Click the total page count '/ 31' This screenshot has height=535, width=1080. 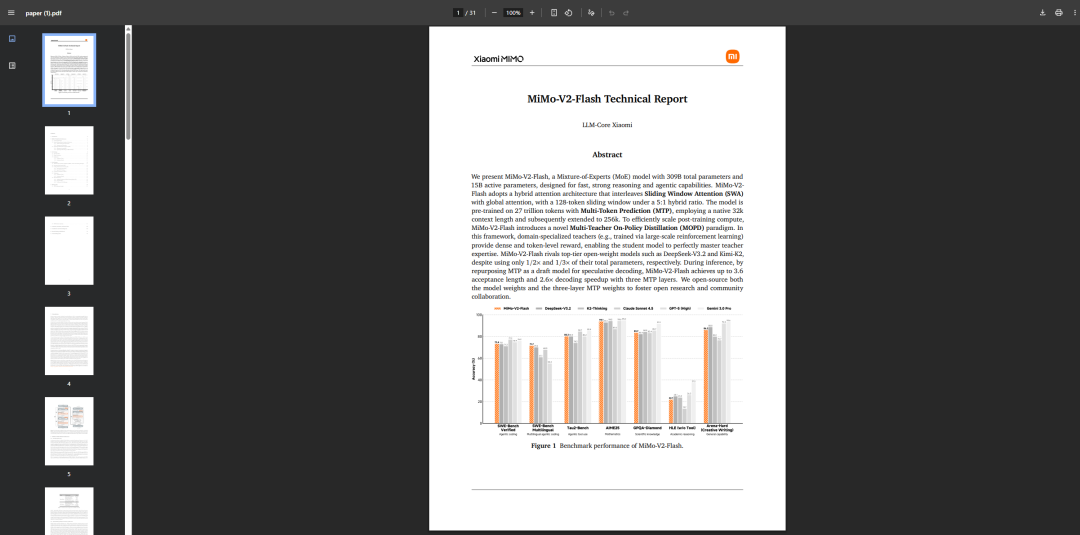point(472,12)
